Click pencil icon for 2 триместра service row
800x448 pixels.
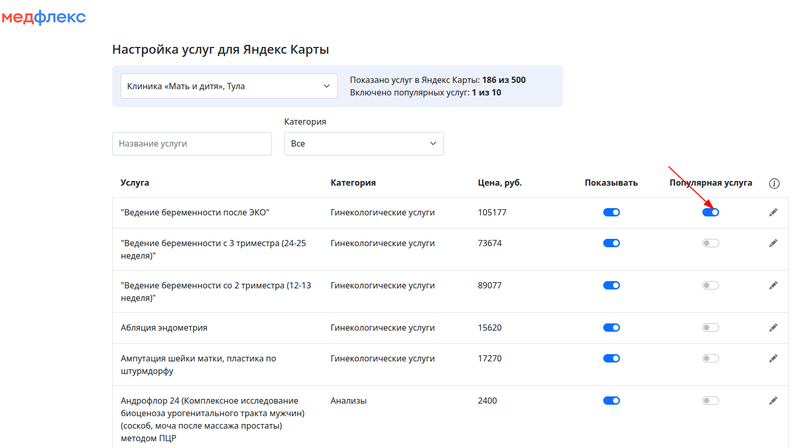point(773,285)
